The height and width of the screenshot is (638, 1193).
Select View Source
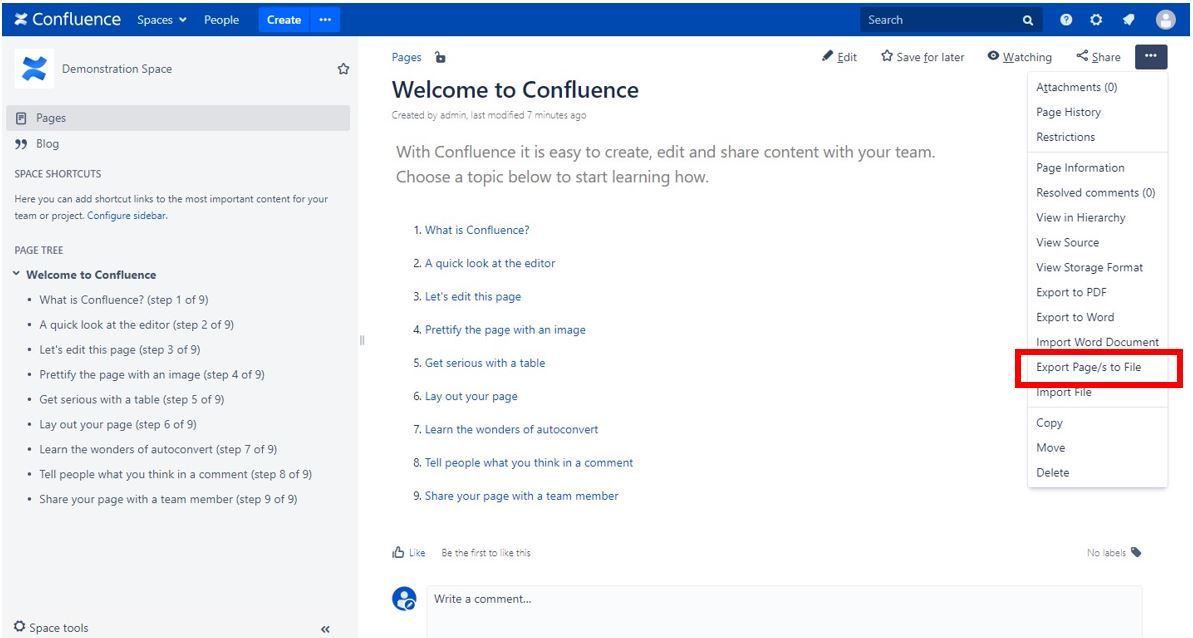pyautogui.click(x=1097, y=243)
